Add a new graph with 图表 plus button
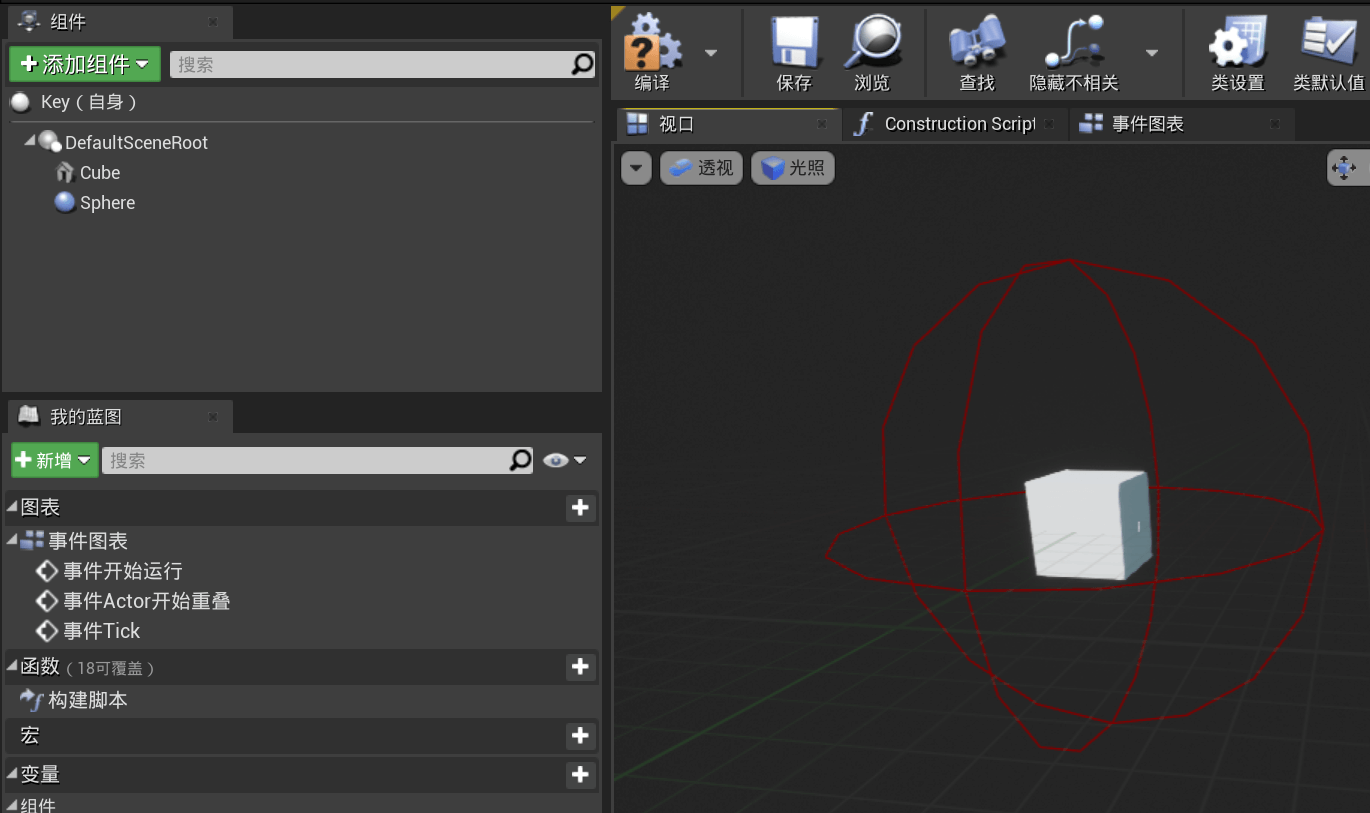The height and width of the screenshot is (813, 1370). tap(580, 508)
